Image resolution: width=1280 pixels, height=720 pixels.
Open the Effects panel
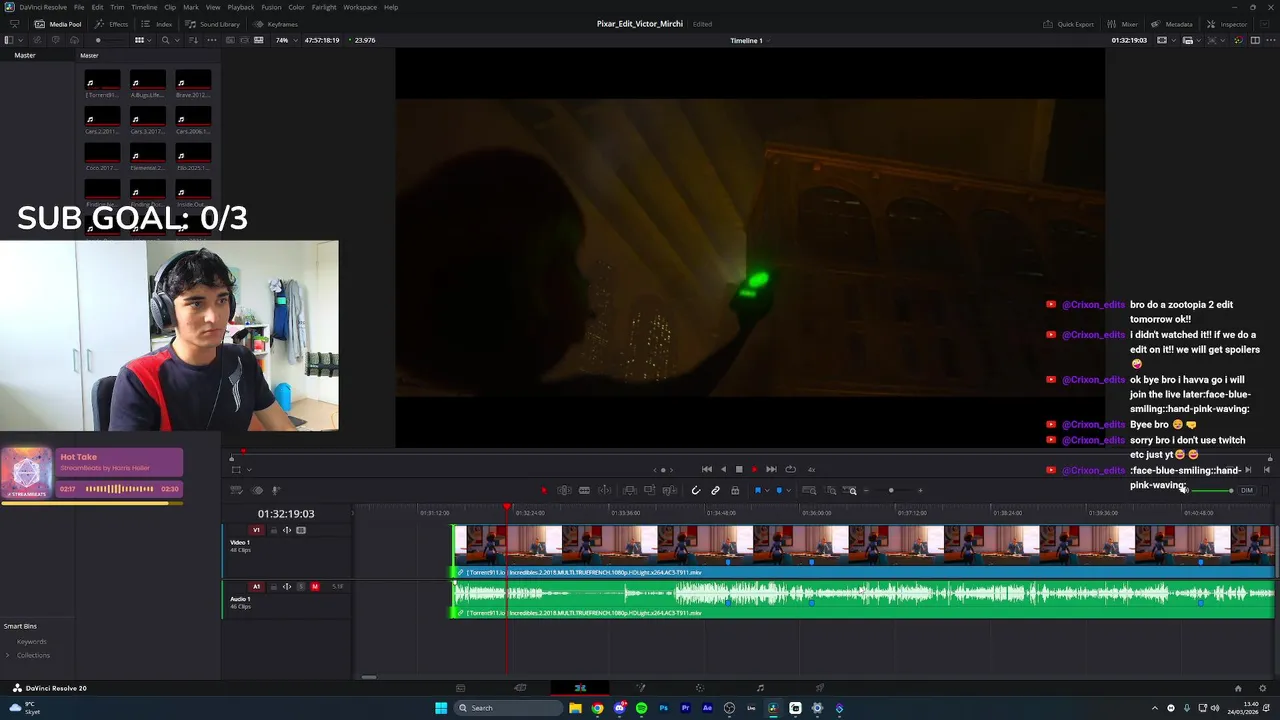[x=112, y=24]
